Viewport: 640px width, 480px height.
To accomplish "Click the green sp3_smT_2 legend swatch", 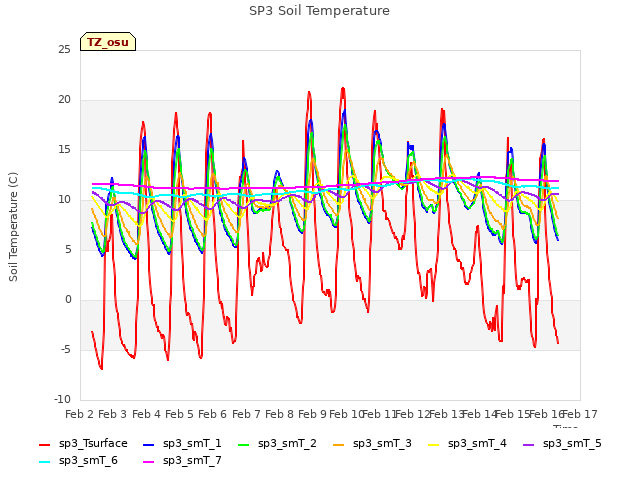I will tap(244, 444).
